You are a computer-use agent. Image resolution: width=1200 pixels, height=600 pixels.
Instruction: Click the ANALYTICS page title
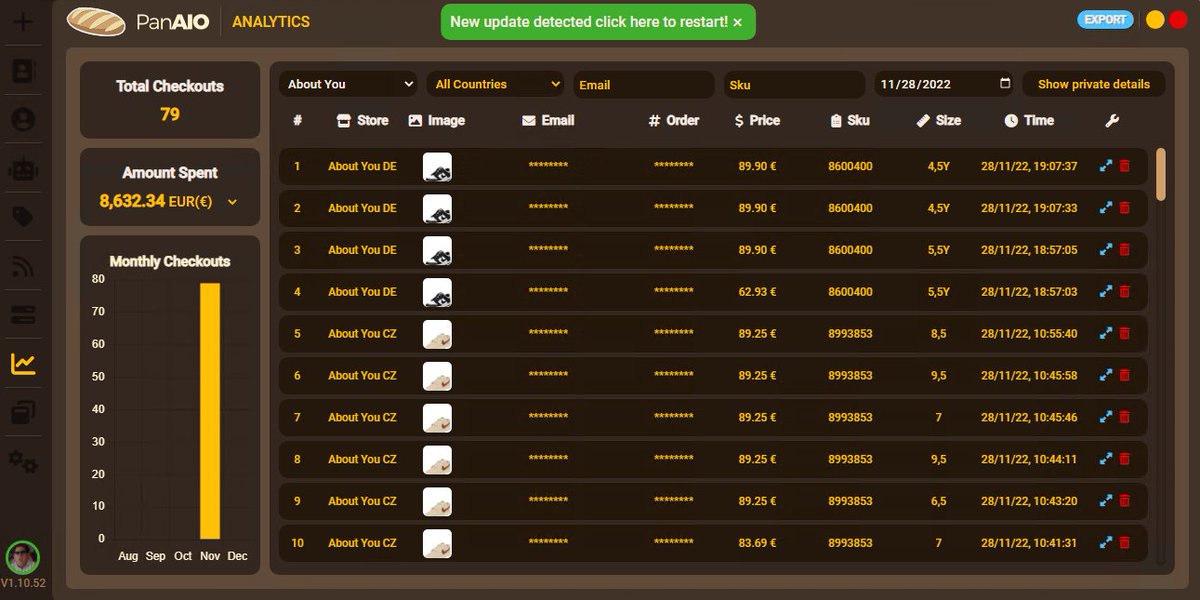271,21
